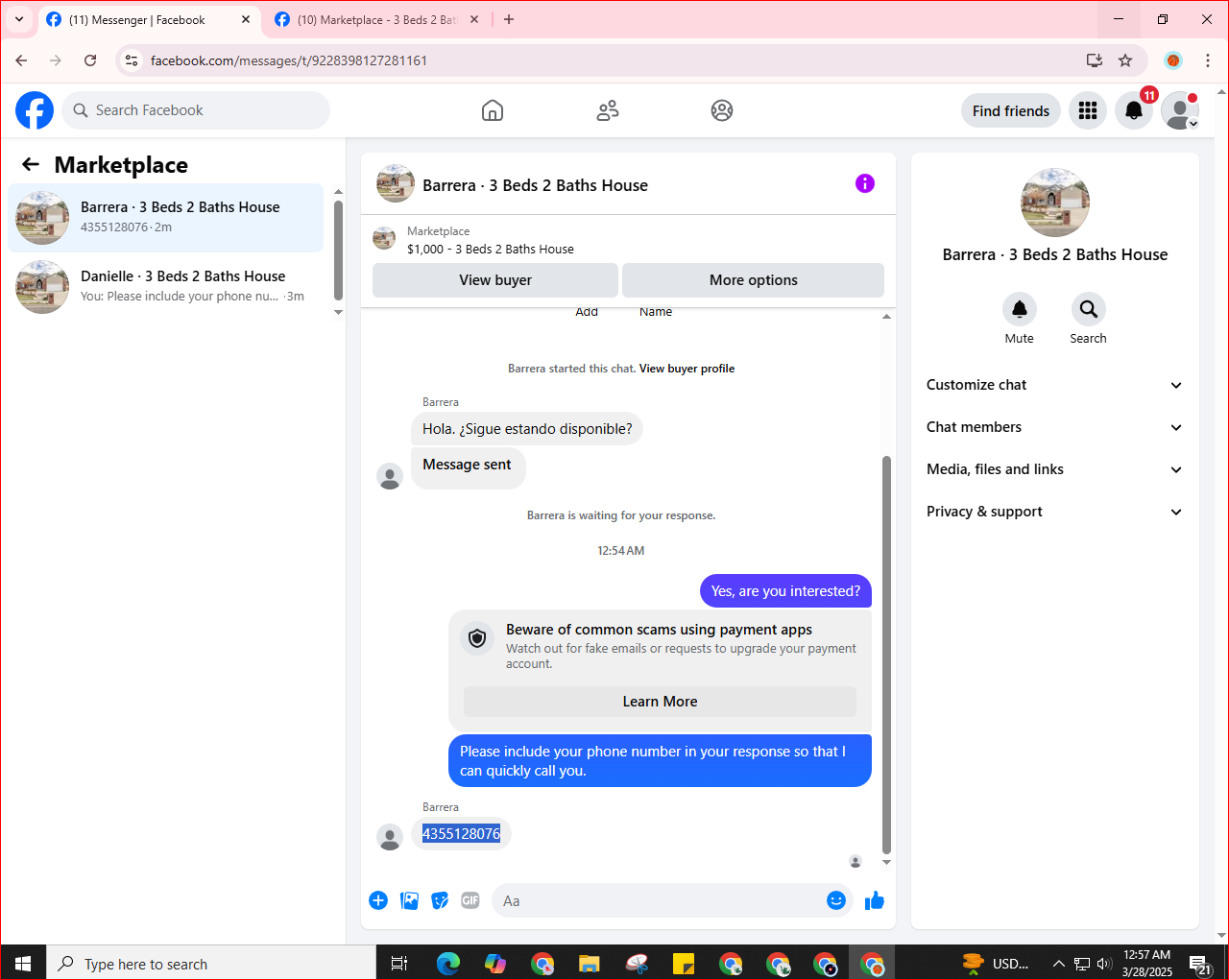
Task: Open Task View on the taskbar
Action: [x=399, y=963]
